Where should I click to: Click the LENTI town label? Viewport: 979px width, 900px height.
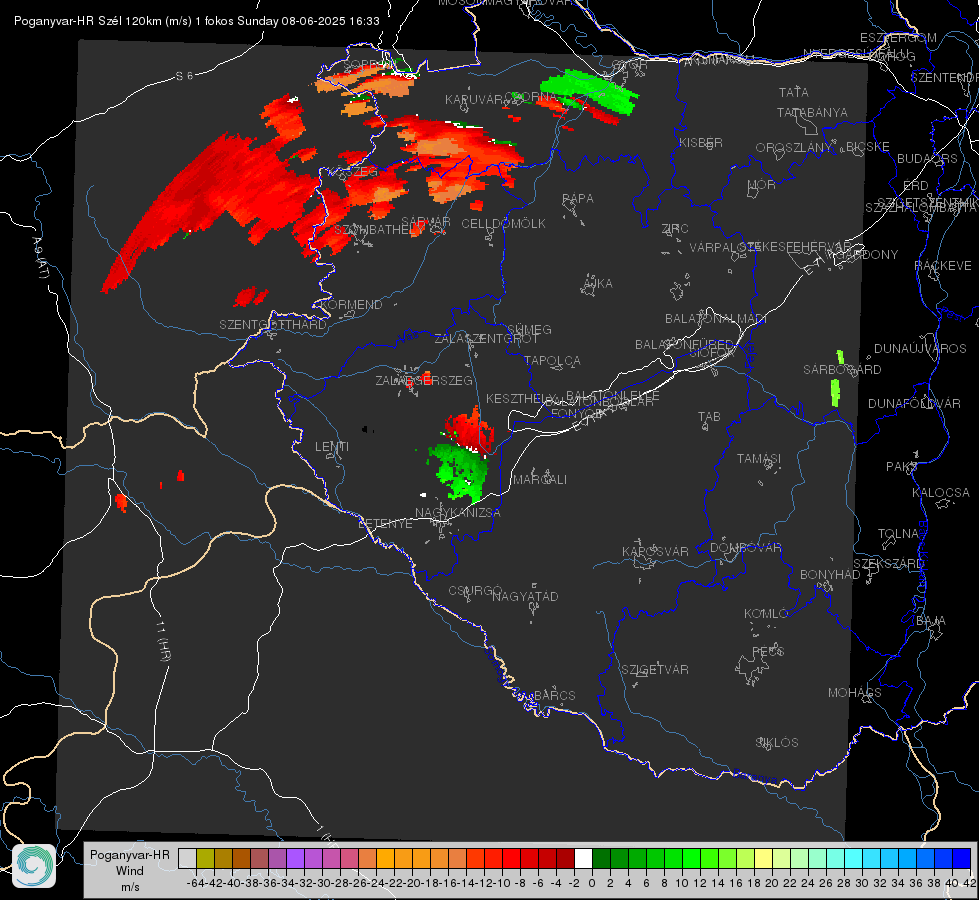(332, 446)
